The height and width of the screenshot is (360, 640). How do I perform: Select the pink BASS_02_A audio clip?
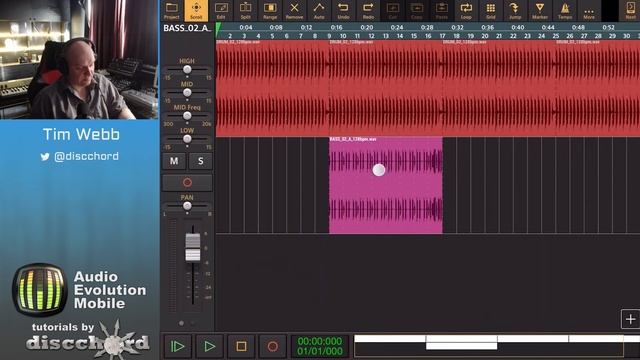(386, 185)
